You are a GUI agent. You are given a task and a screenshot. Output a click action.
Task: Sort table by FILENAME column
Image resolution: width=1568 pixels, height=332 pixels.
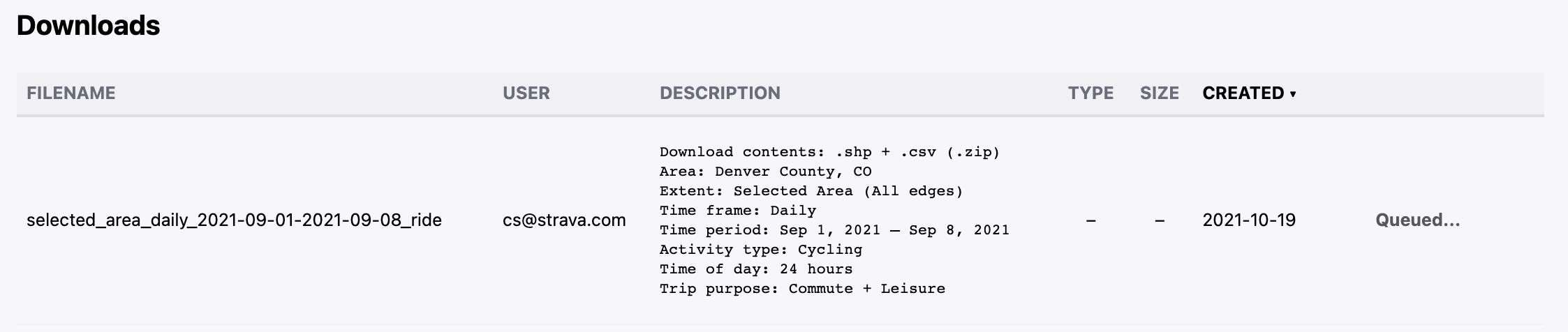tap(71, 93)
